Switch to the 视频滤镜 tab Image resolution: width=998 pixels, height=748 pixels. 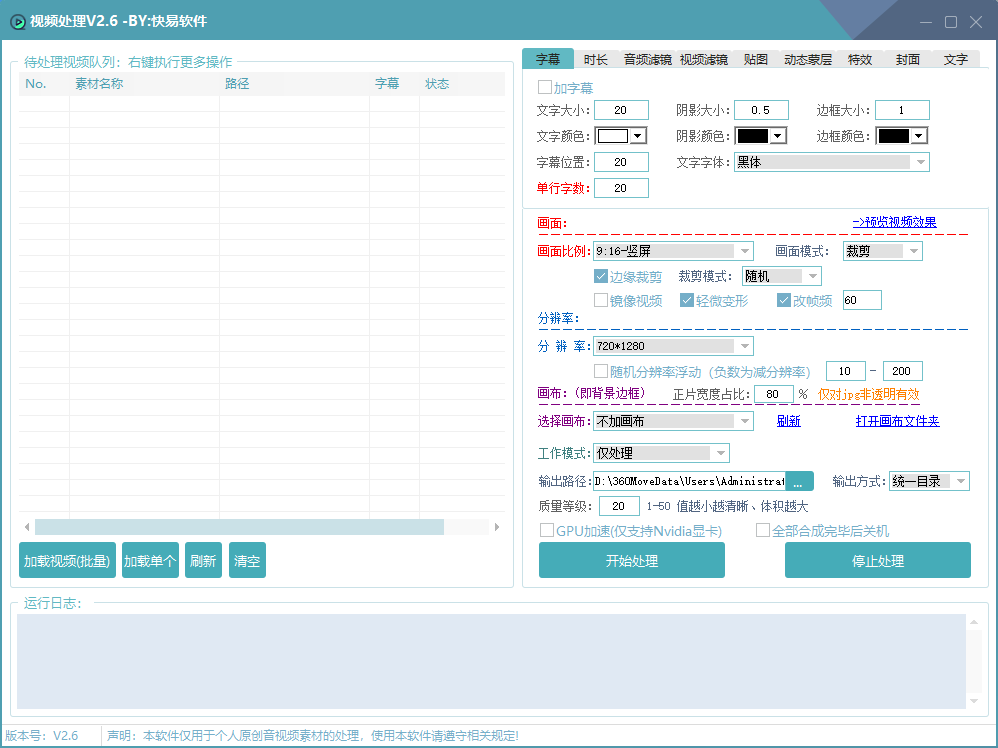click(702, 59)
